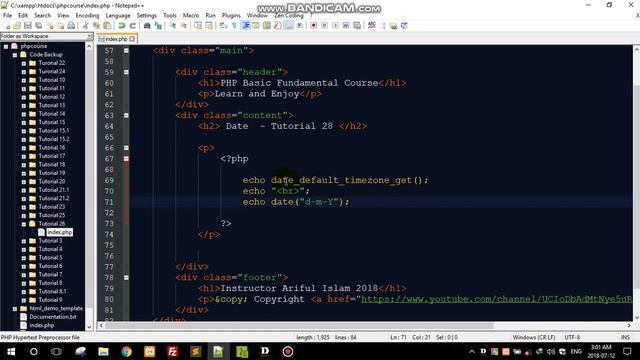Screen dimensions: 640x360
Task: Click the editor vertical scrollbar
Action: coord(636,182)
